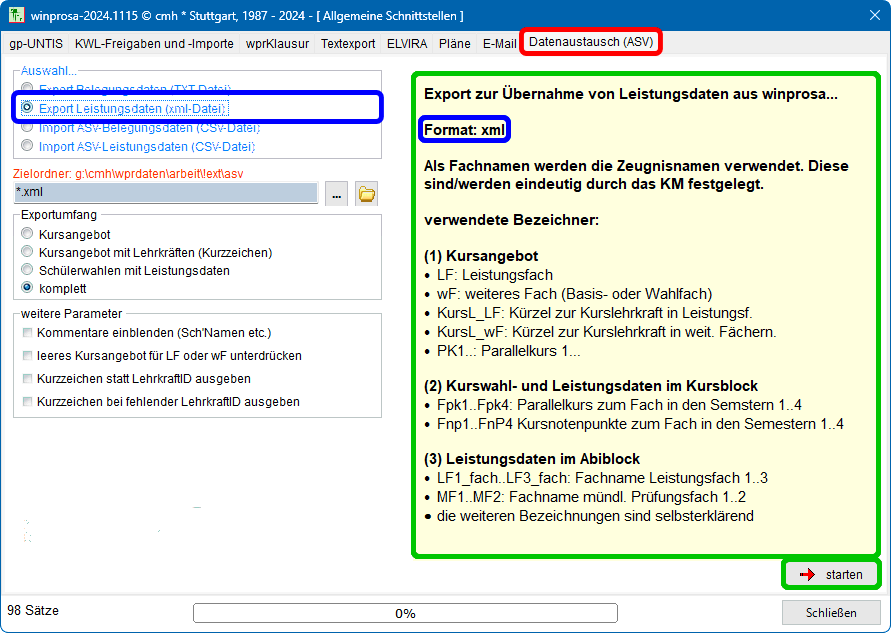Choose Schülerwahlen mit Leistungsdaten

pos(27,270)
